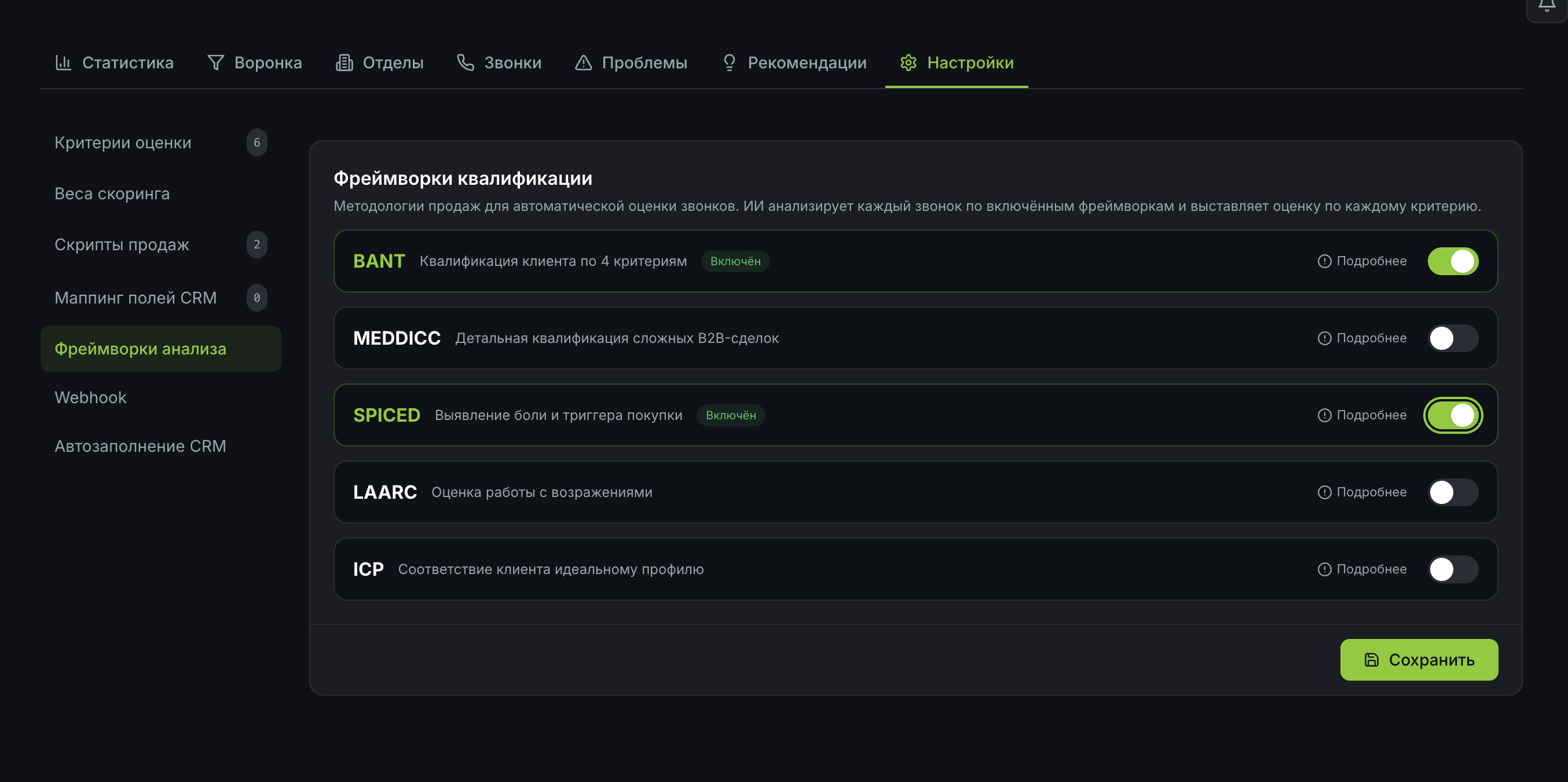
Task: Switch on the ICP framework toggle
Action: 1453,569
